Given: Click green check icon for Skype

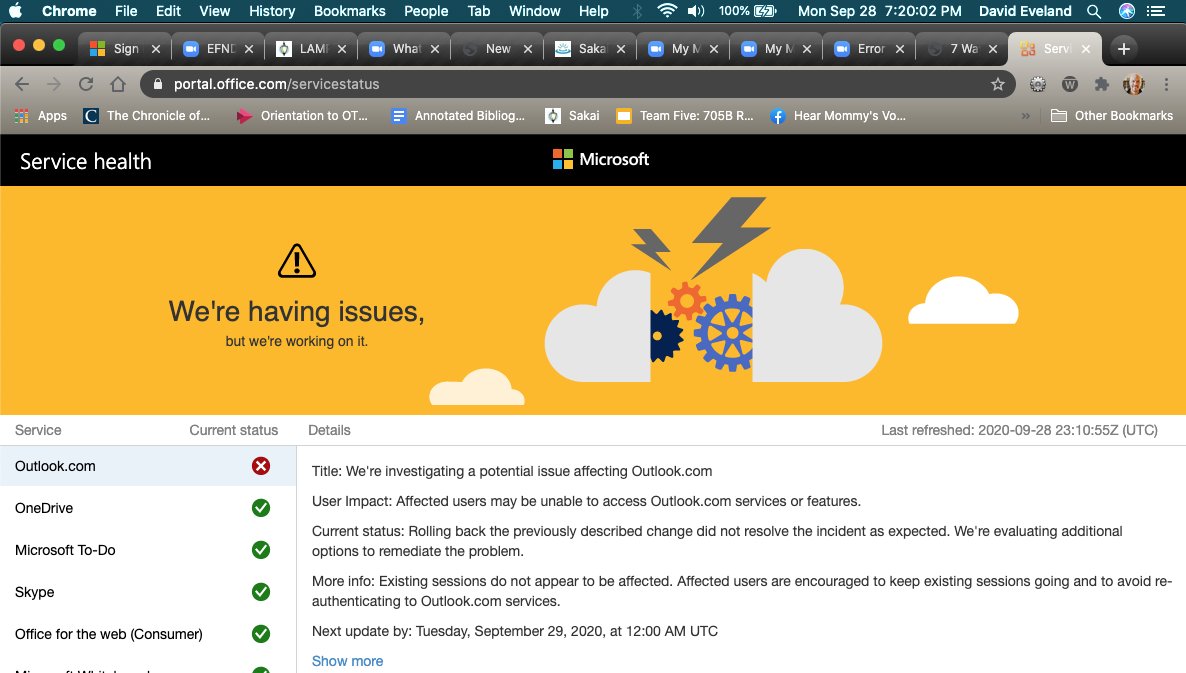Looking at the screenshot, I should (261, 592).
